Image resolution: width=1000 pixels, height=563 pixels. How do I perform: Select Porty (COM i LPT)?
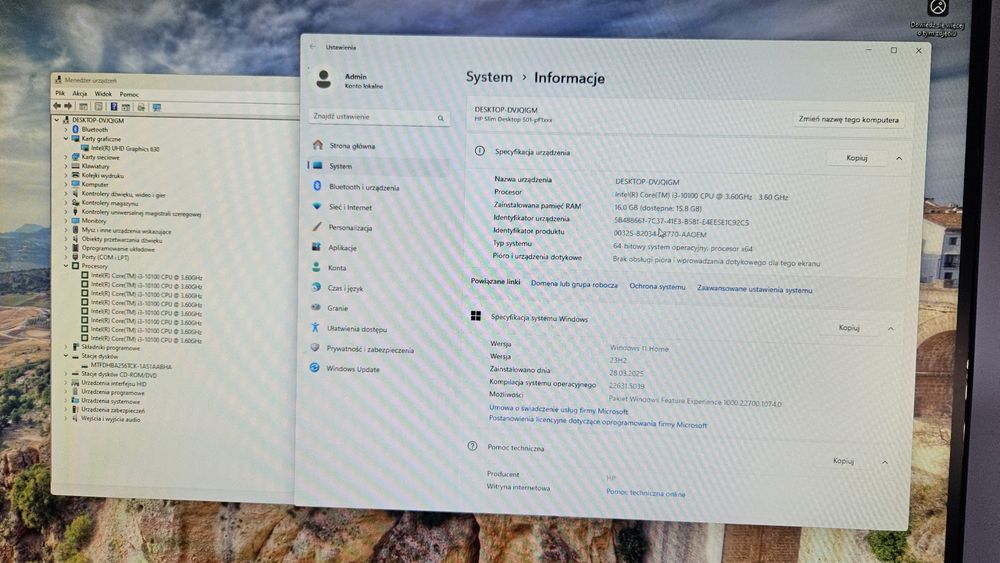coord(105,257)
